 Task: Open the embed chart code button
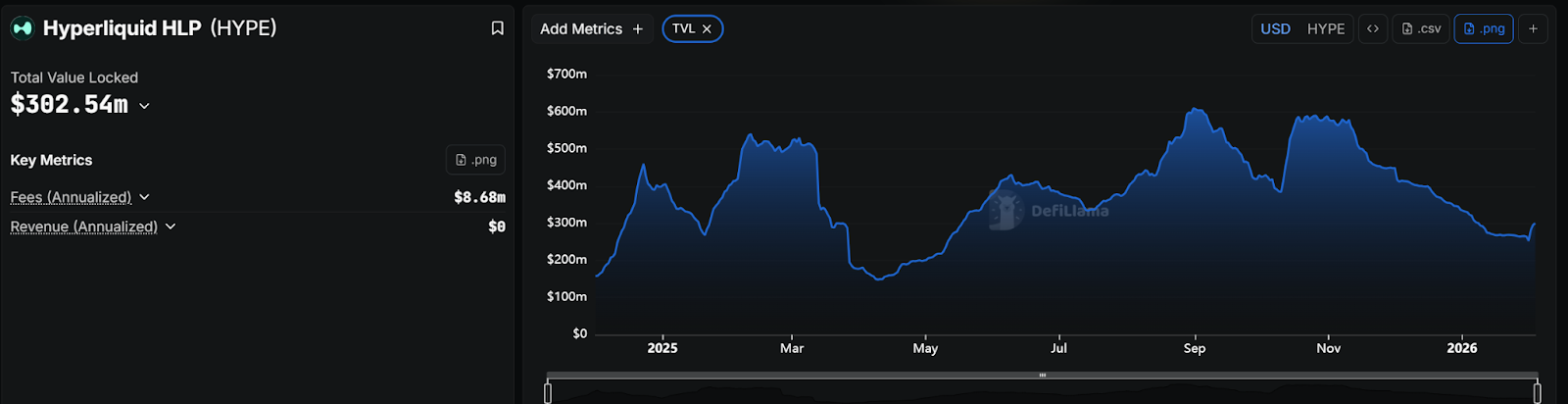click(1373, 29)
